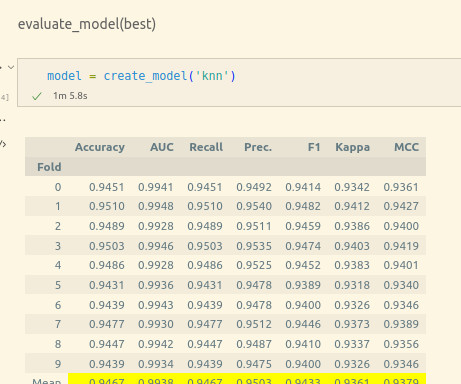Select fold 1 precision value 0.9540
Screen dimensions: 461x384
point(254,206)
